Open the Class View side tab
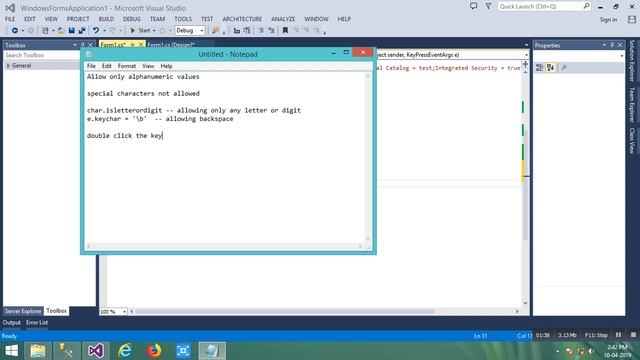Image resolution: width=640 pixels, height=360 pixels. [x=631, y=140]
